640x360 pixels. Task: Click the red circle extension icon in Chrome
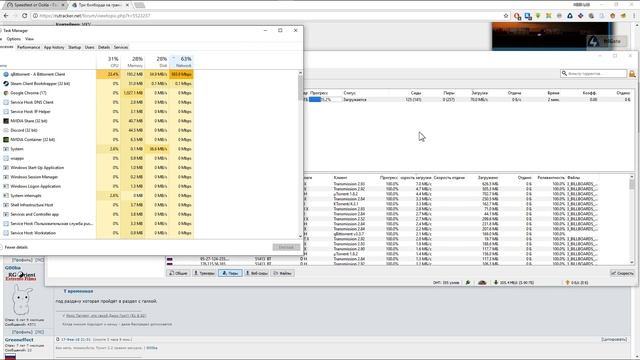pyautogui.click(x=518, y=16)
